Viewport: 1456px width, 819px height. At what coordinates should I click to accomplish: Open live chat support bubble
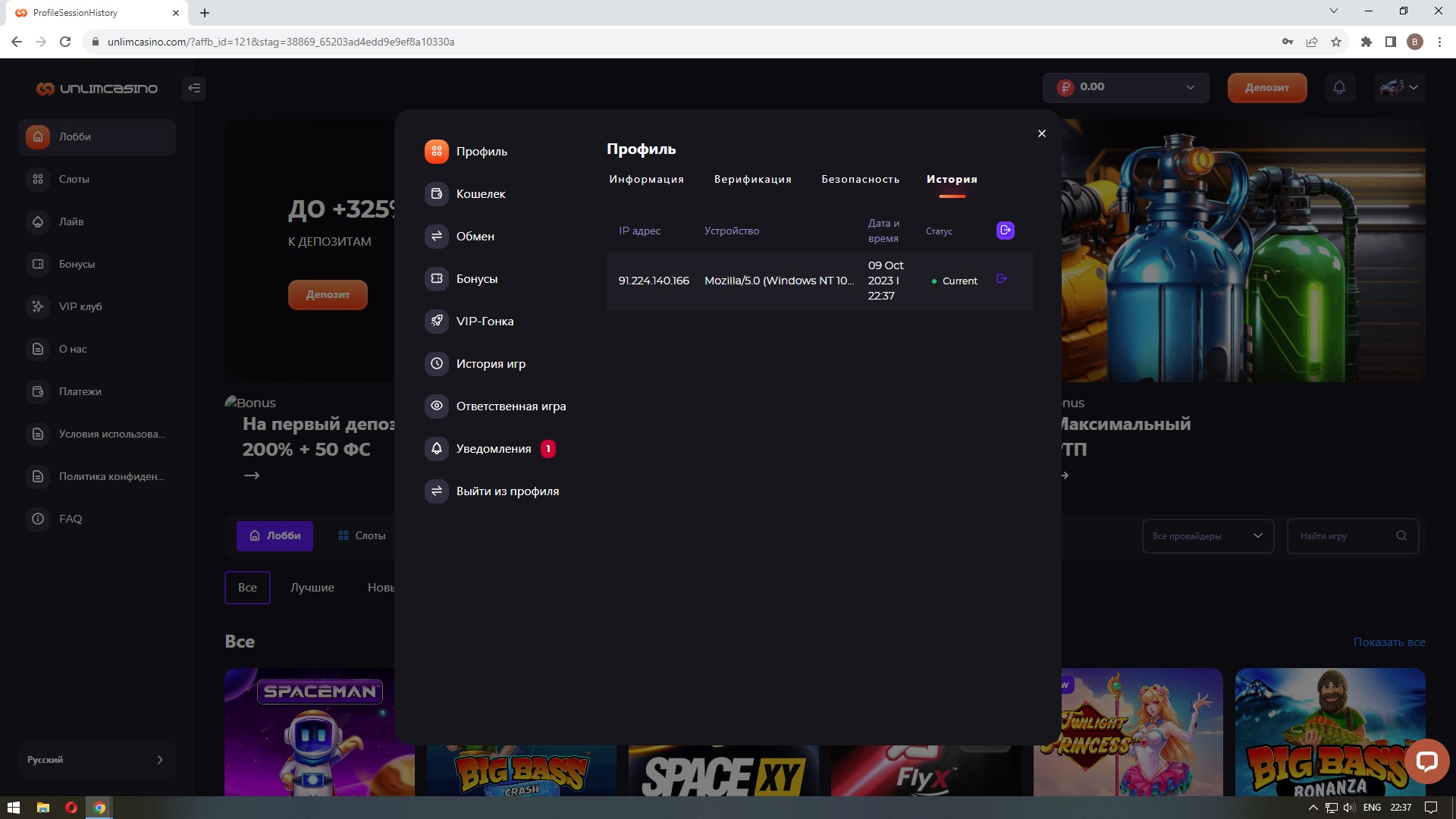[x=1426, y=761]
